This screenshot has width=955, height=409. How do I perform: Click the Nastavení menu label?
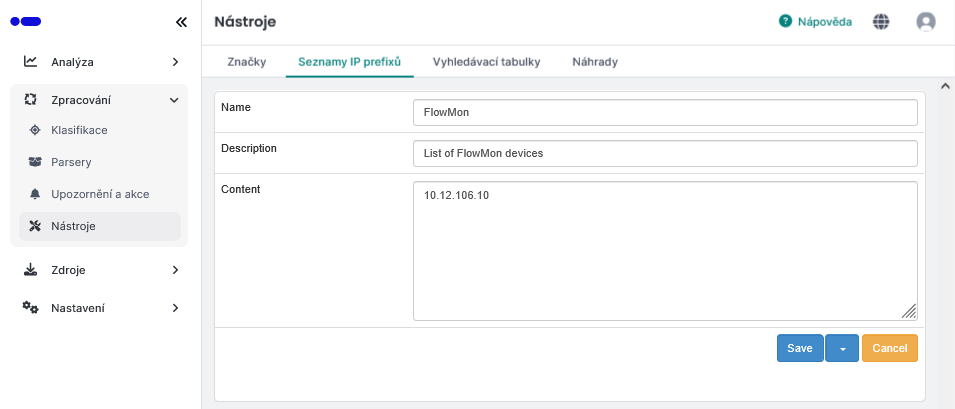coord(78,308)
